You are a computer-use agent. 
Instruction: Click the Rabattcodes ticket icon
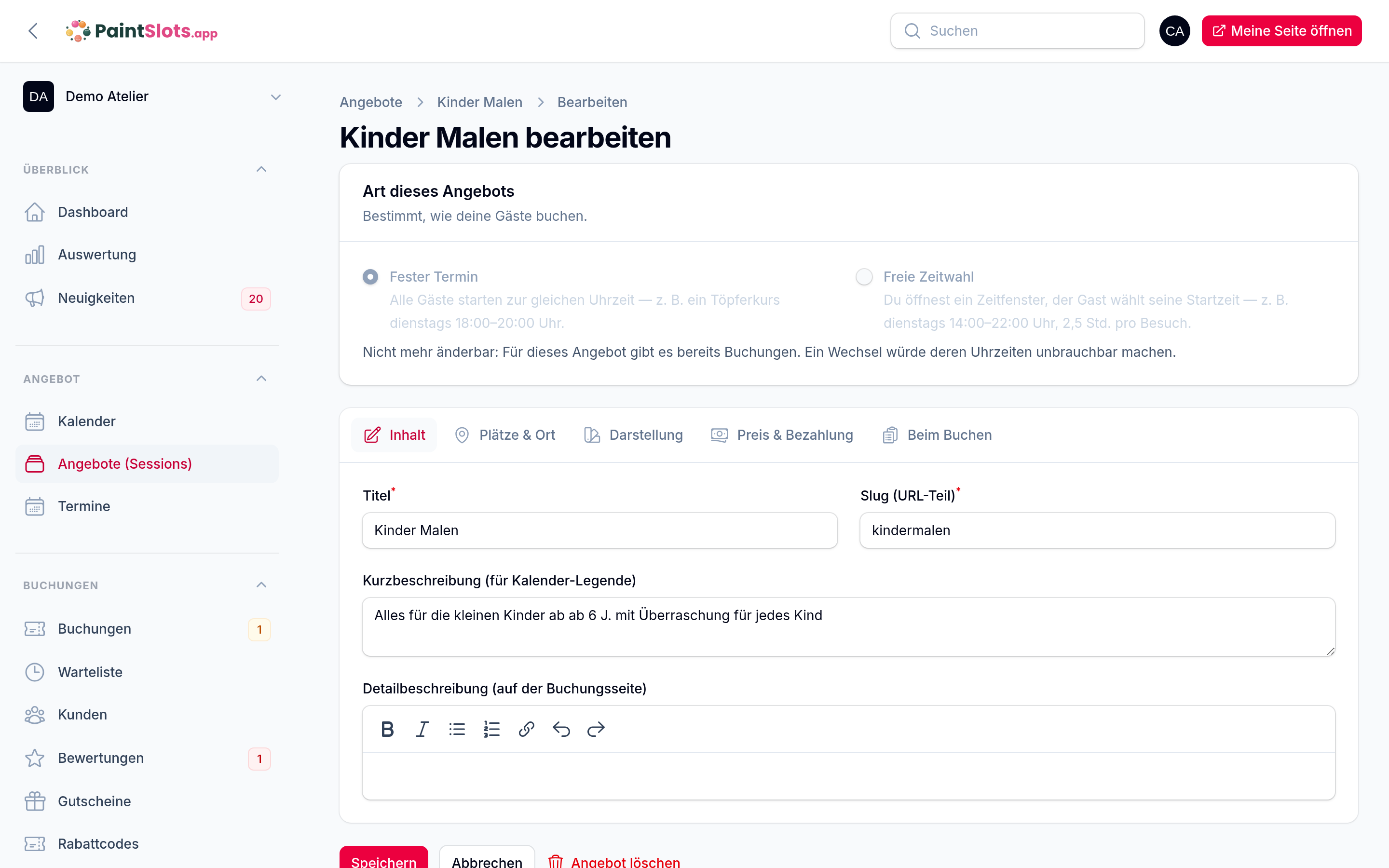(x=34, y=844)
